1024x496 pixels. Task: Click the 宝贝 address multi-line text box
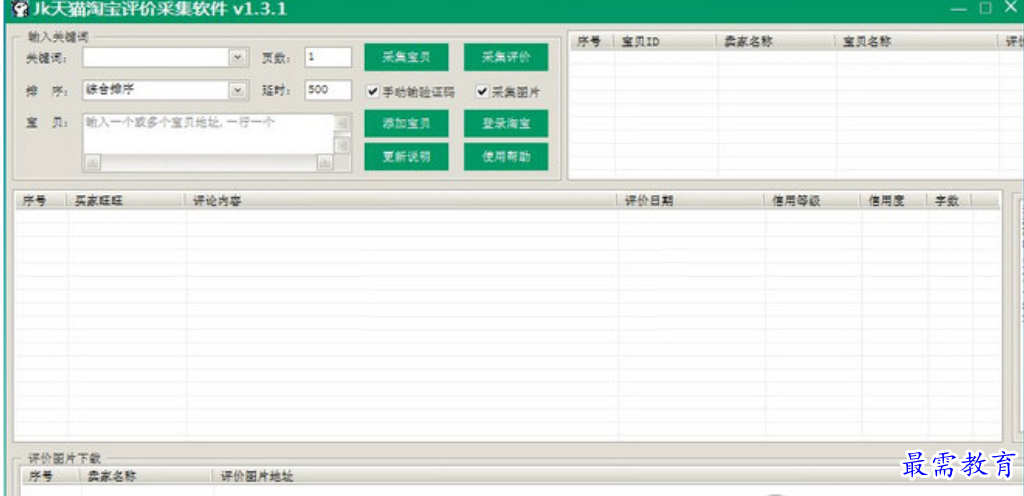click(208, 134)
